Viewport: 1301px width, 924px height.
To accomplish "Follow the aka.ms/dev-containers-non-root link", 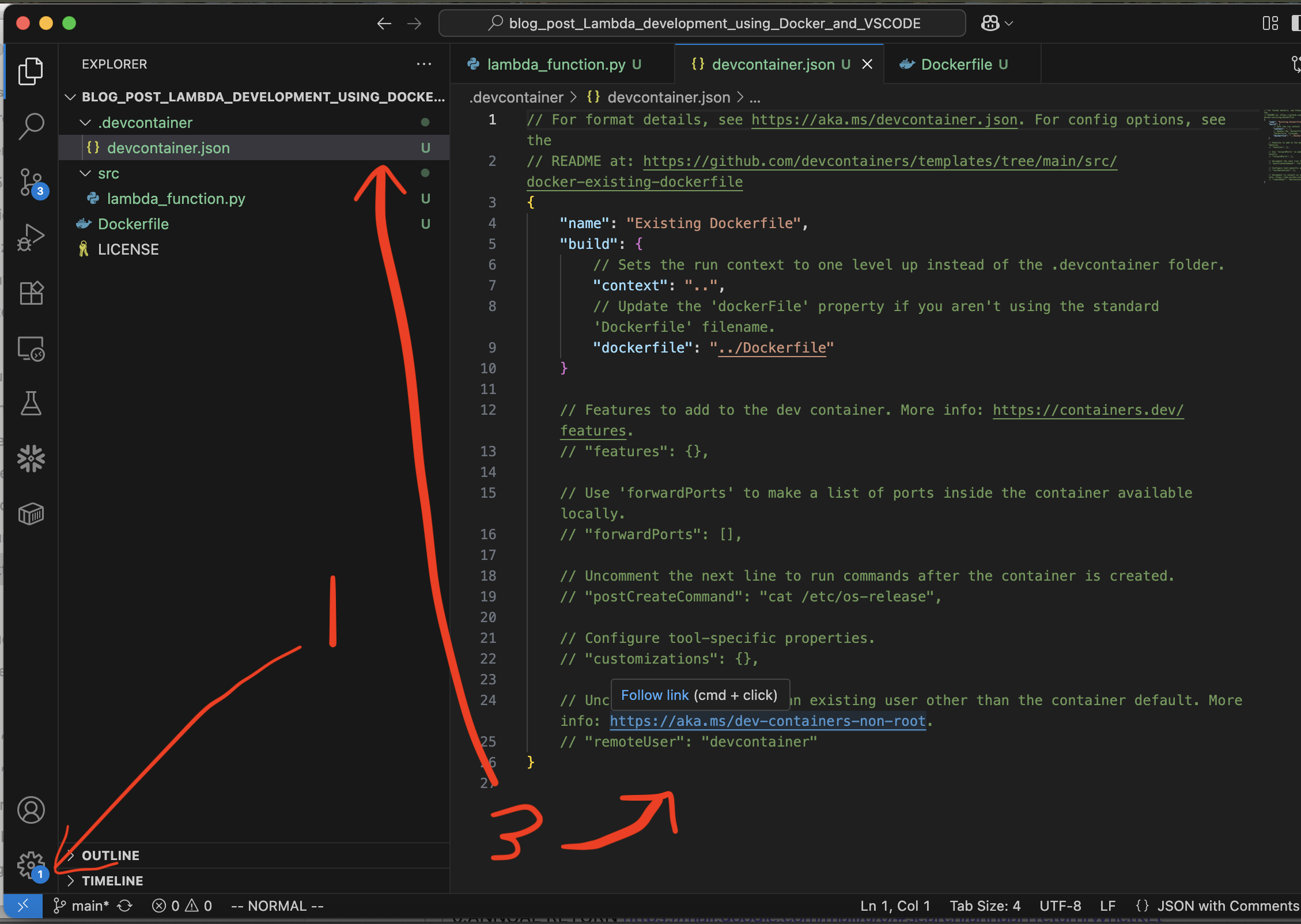I will tap(767, 721).
